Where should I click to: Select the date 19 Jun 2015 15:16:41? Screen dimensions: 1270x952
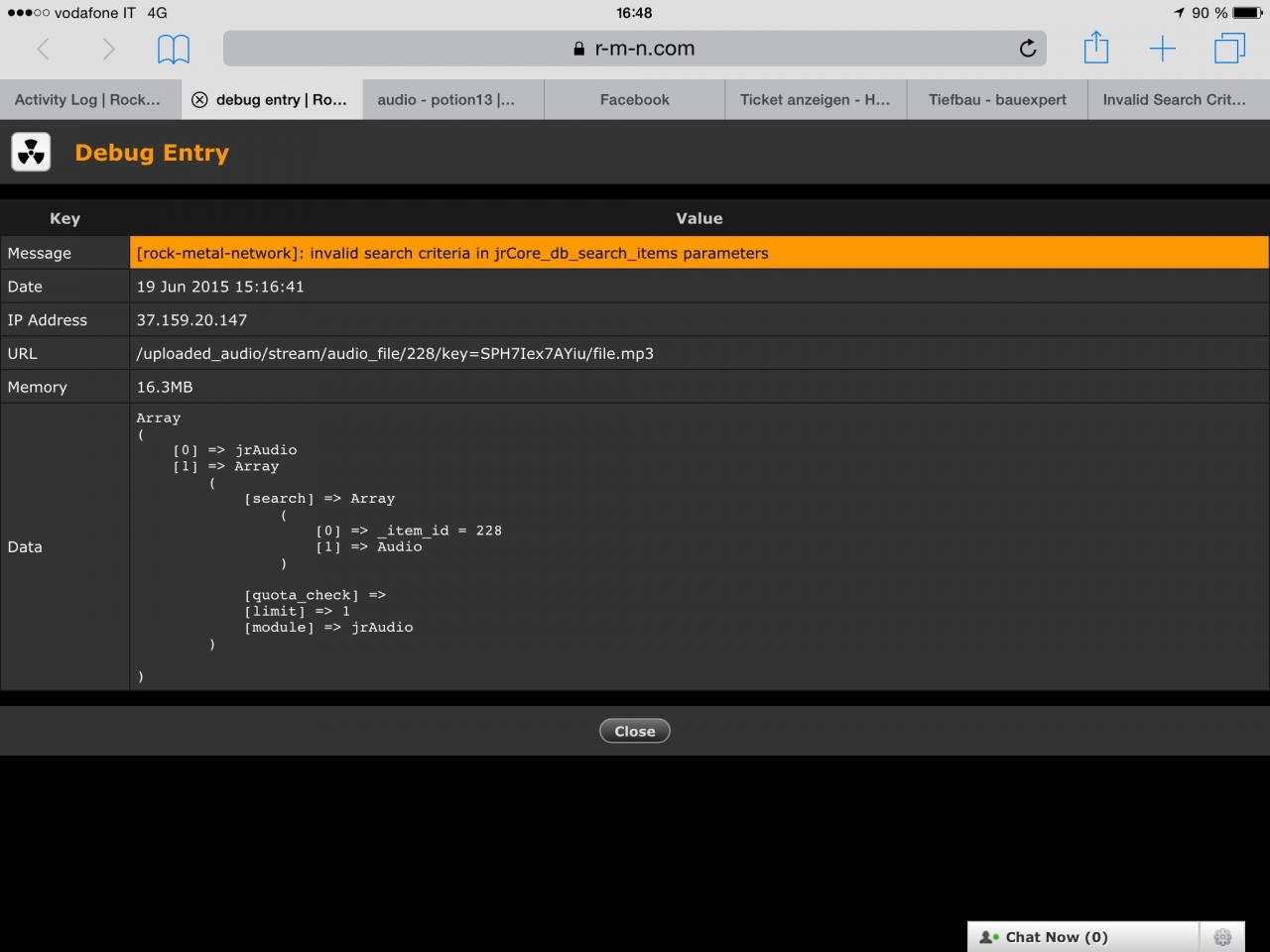click(x=220, y=287)
